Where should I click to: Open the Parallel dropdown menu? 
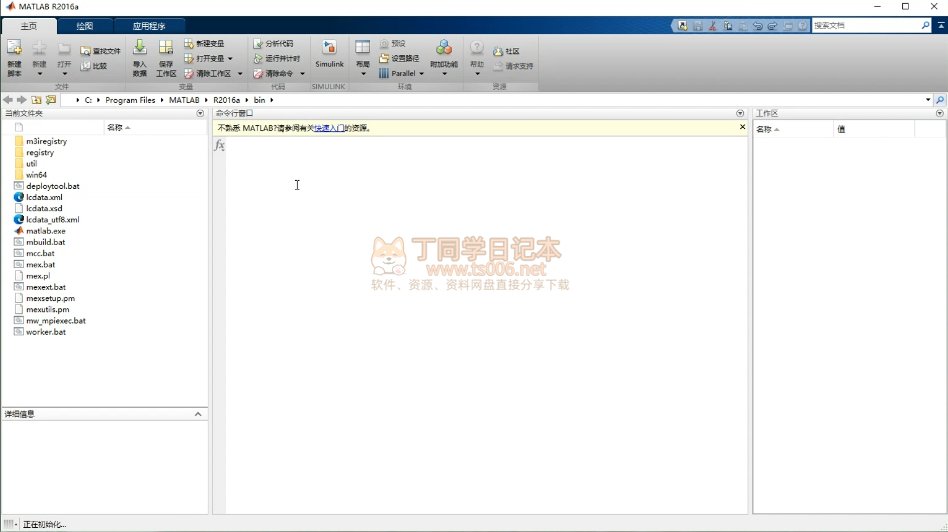(x=401, y=73)
